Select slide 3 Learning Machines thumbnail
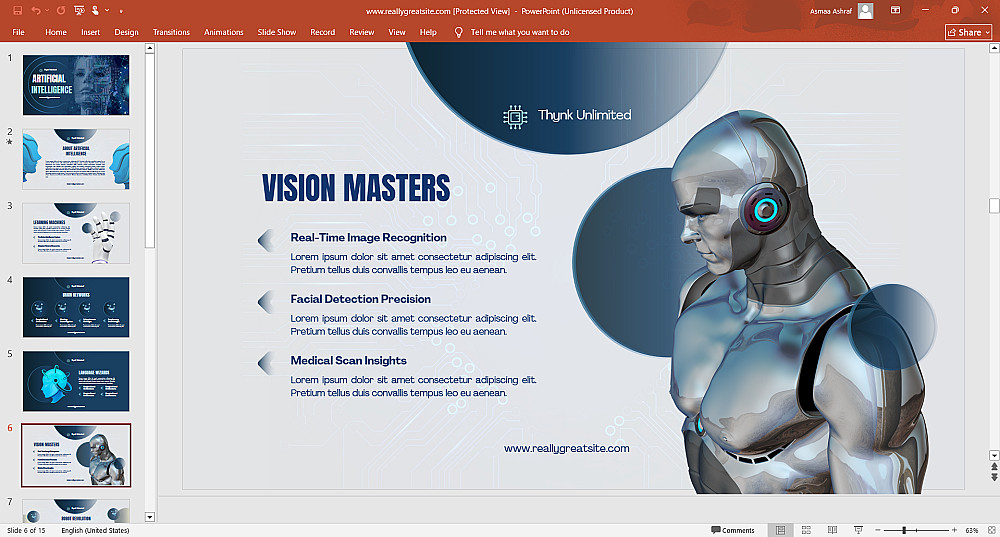 [x=76, y=233]
